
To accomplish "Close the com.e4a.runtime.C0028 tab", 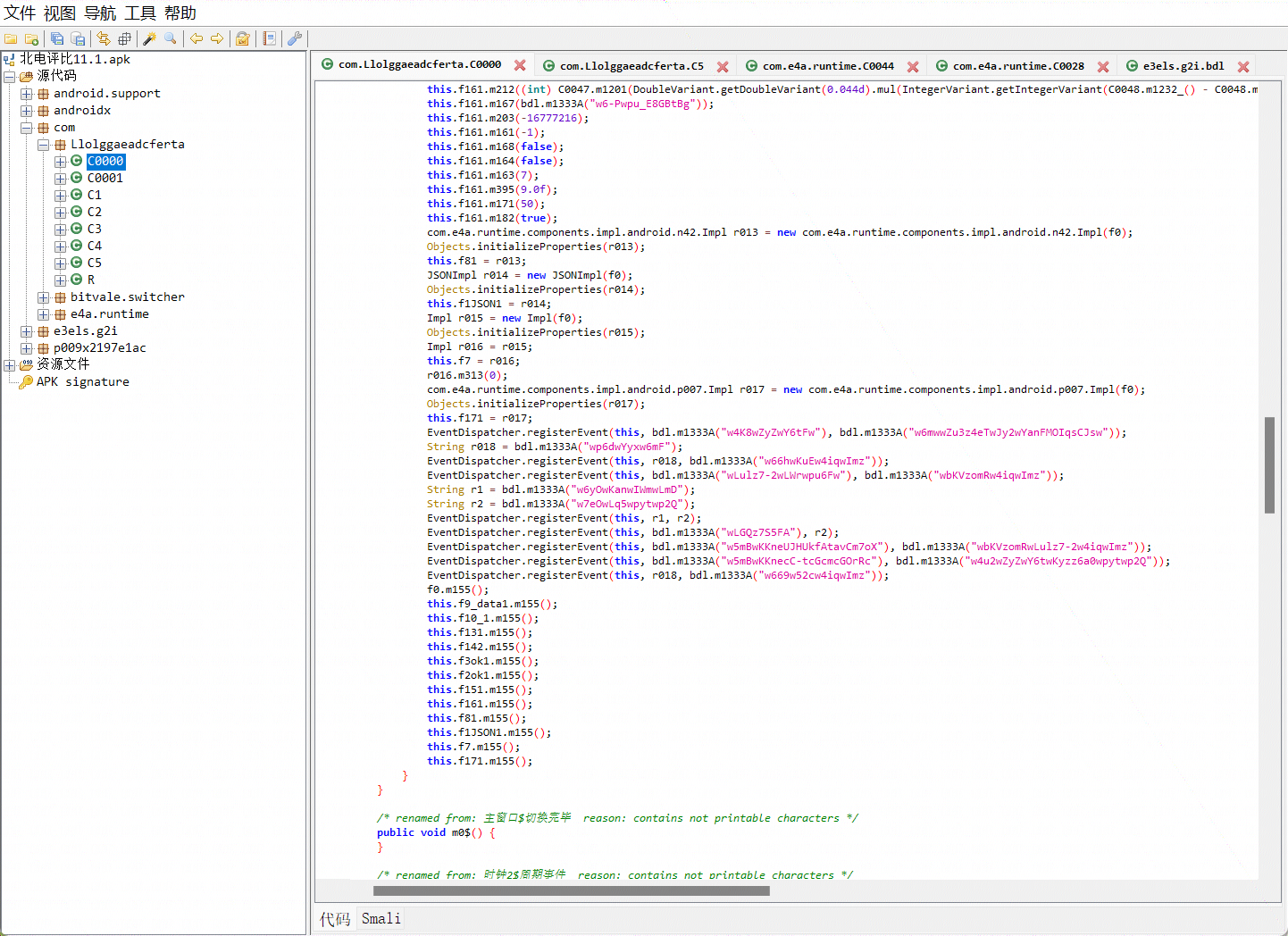I will 1103,66.
